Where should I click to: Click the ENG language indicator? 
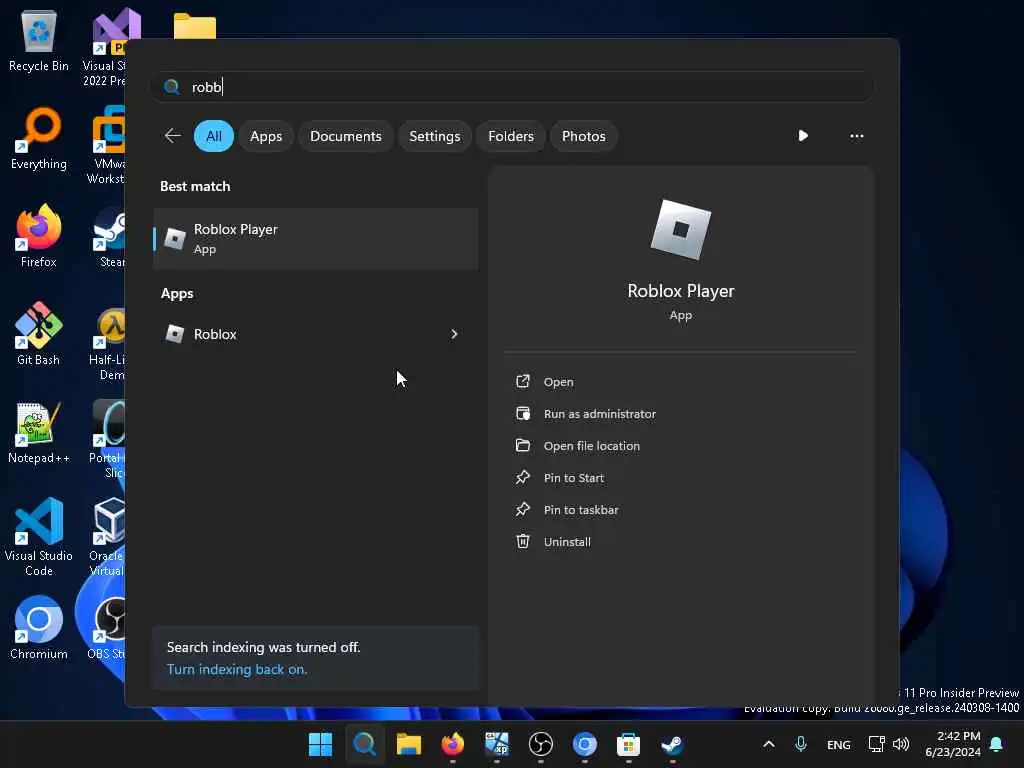(x=839, y=744)
